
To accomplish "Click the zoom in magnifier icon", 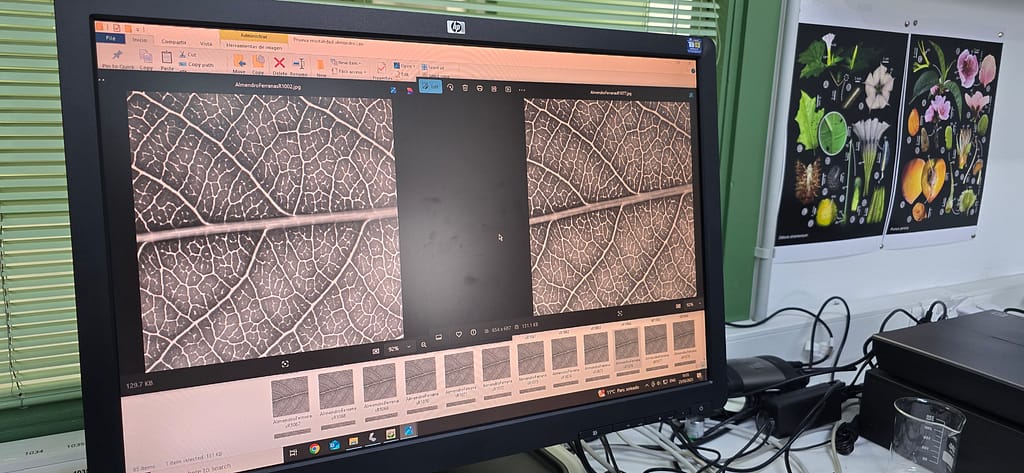I will (423, 344).
